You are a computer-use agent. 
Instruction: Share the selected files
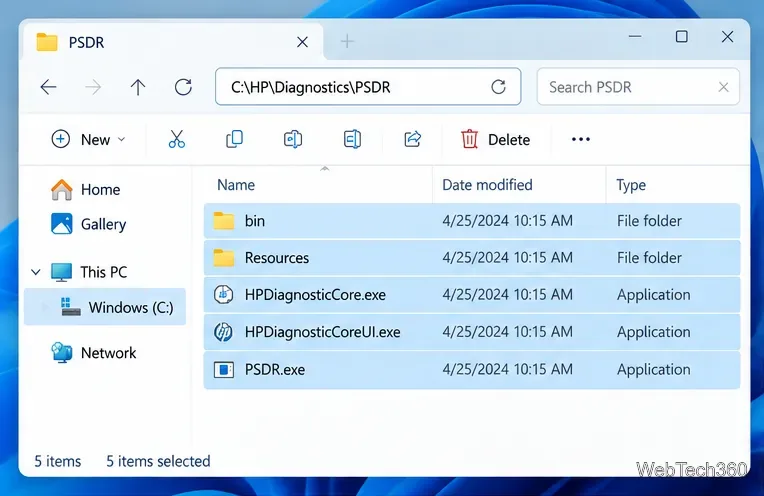tap(412, 139)
